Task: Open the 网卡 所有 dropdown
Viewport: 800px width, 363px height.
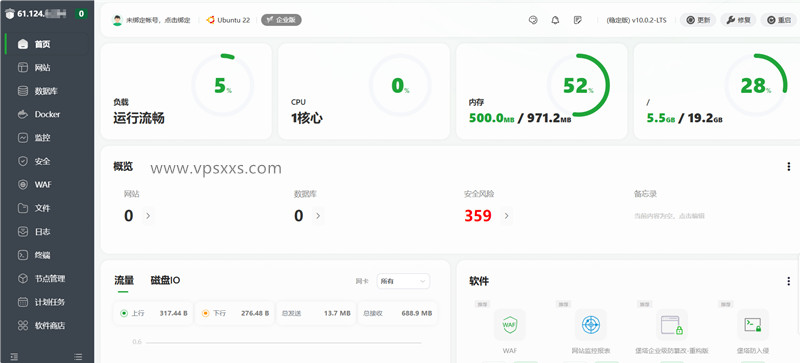Action: (x=403, y=281)
